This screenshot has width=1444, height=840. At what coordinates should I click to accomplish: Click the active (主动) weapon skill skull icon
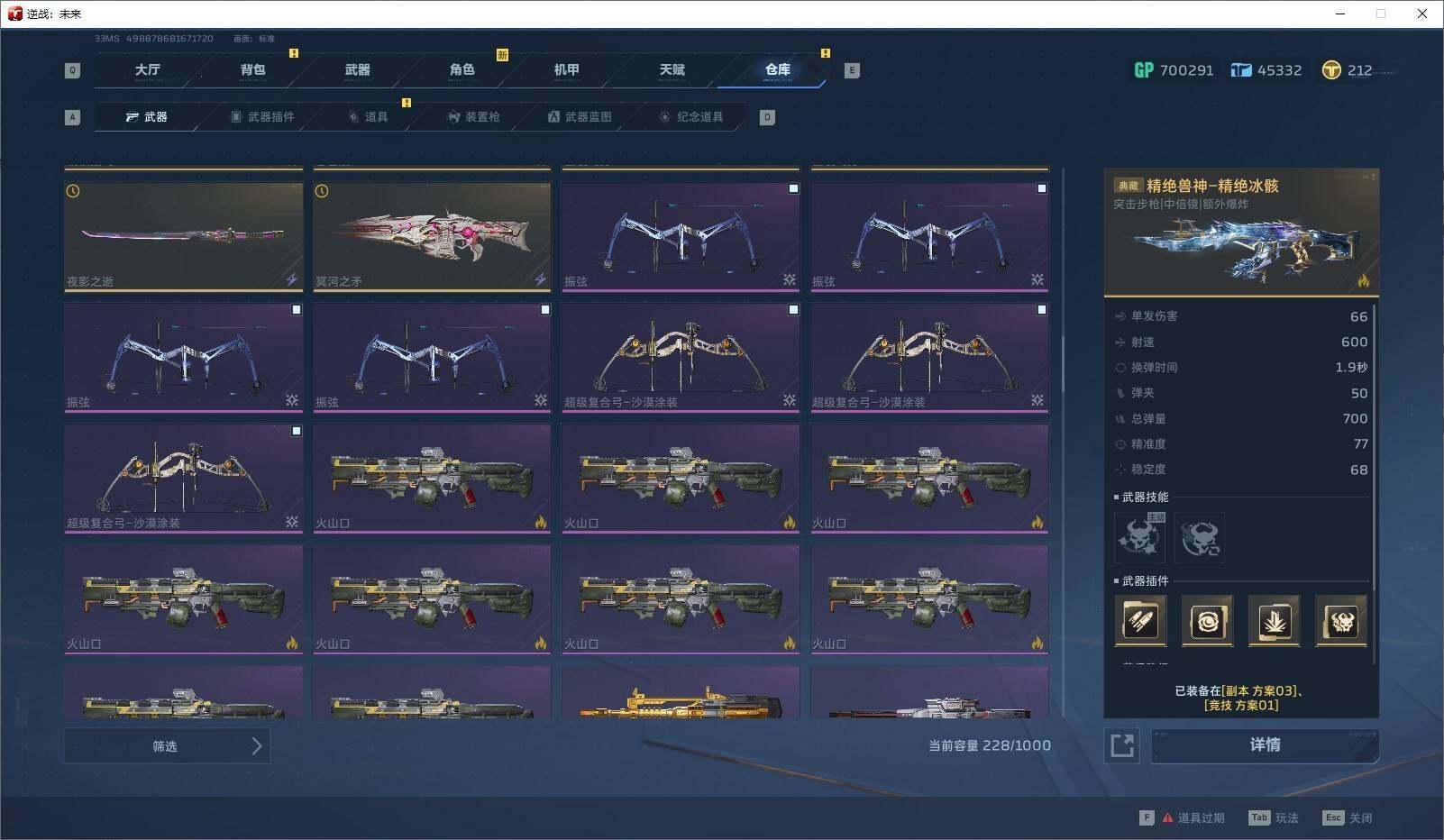tap(1139, 537)
